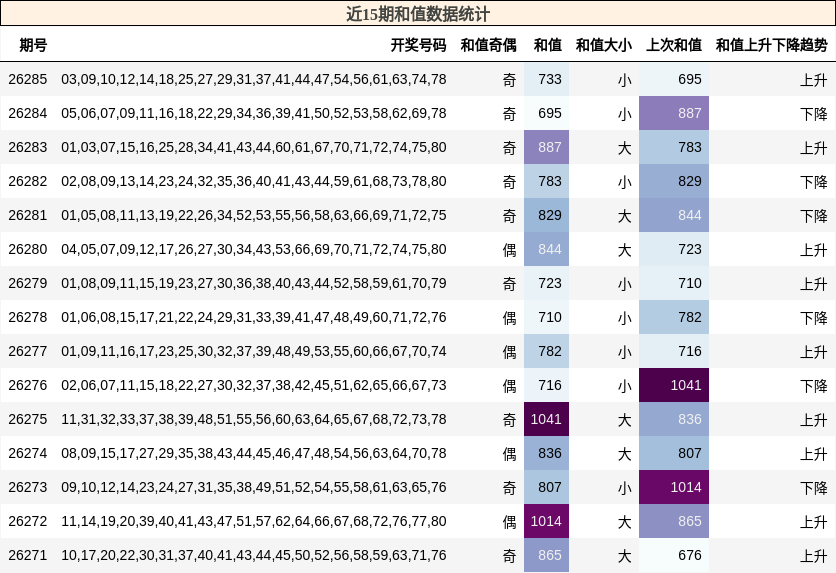
Task: Click the 下降 trend in row 26284
Action: coord(814,114)
